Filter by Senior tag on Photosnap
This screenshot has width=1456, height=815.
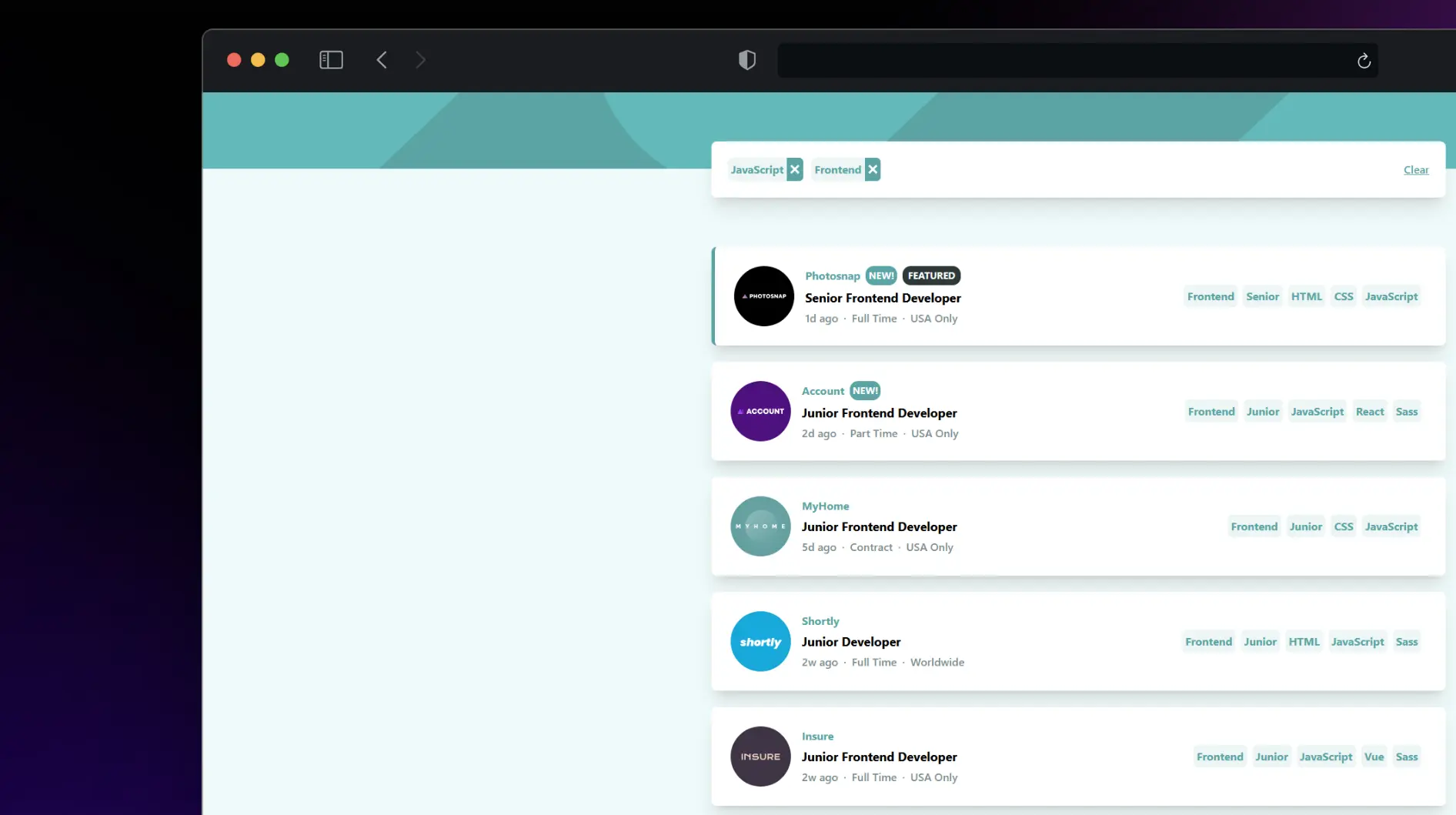point(1262,296)
